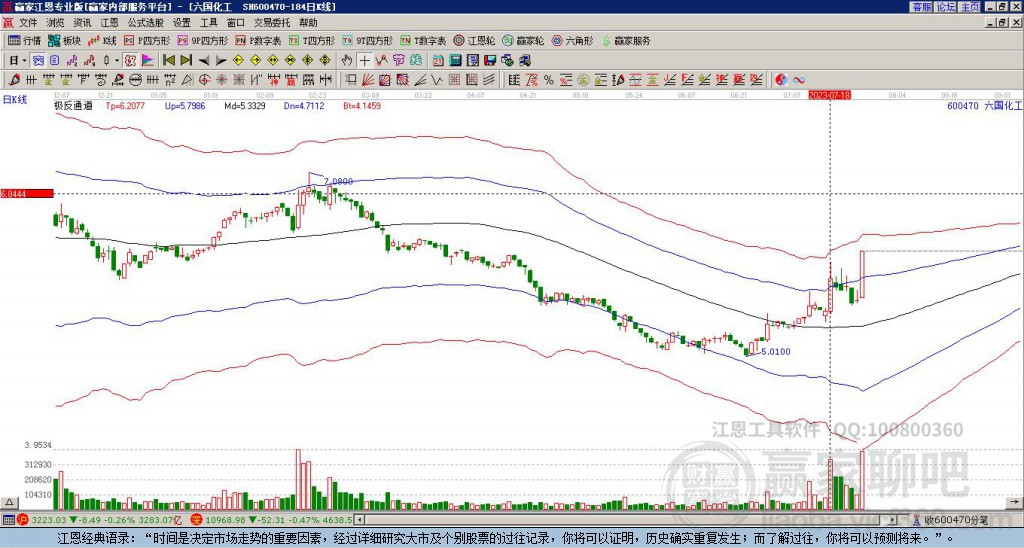Open the calendar icon with 21

tap(438, 61)
